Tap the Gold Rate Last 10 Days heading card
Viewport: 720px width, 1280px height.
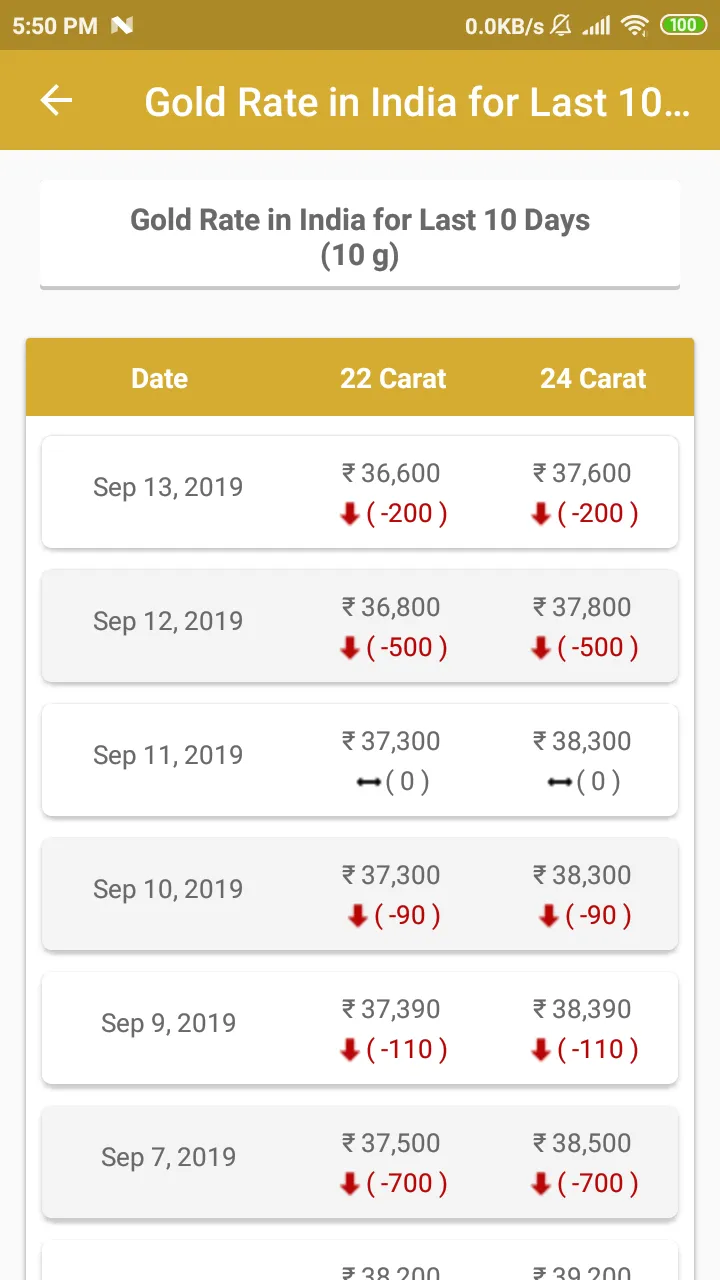360,235
